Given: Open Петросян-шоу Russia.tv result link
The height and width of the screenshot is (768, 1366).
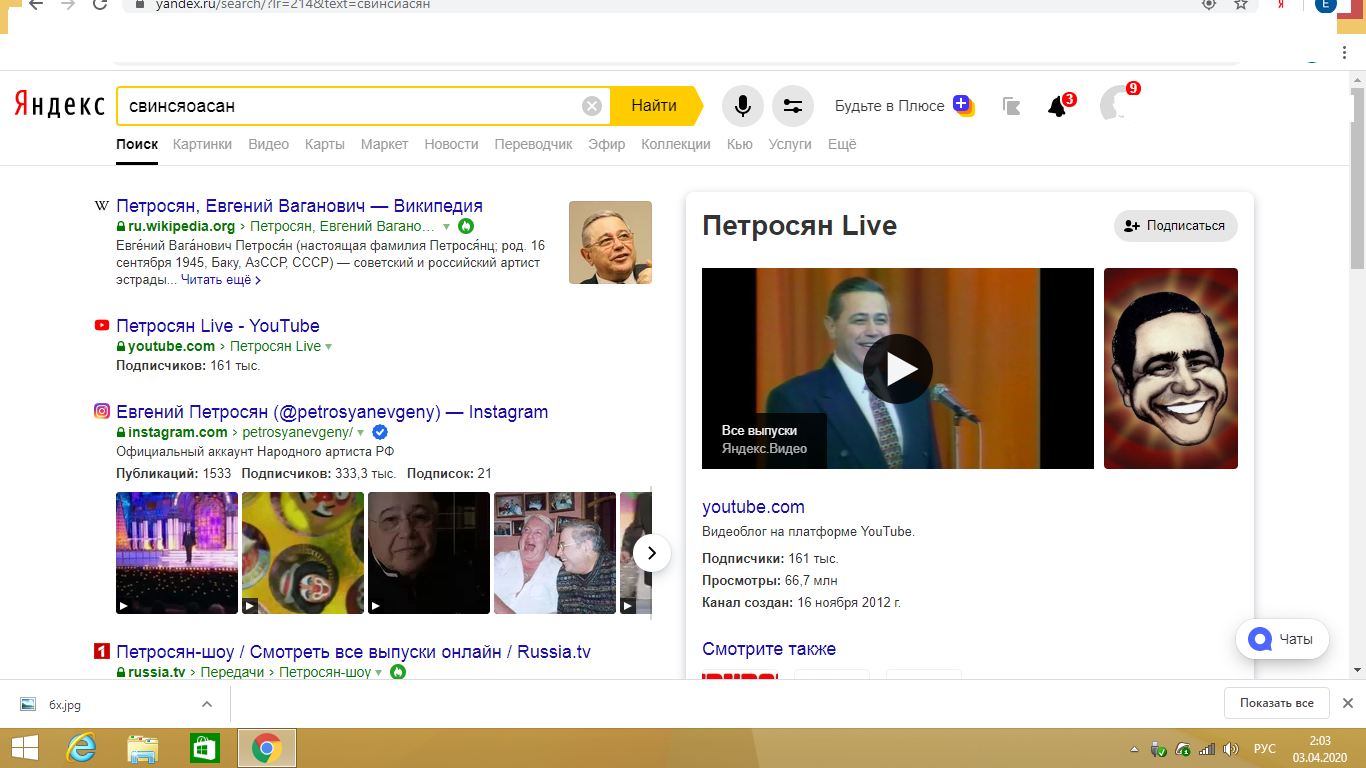Looking at the screenshot, I should coord(353,652).
